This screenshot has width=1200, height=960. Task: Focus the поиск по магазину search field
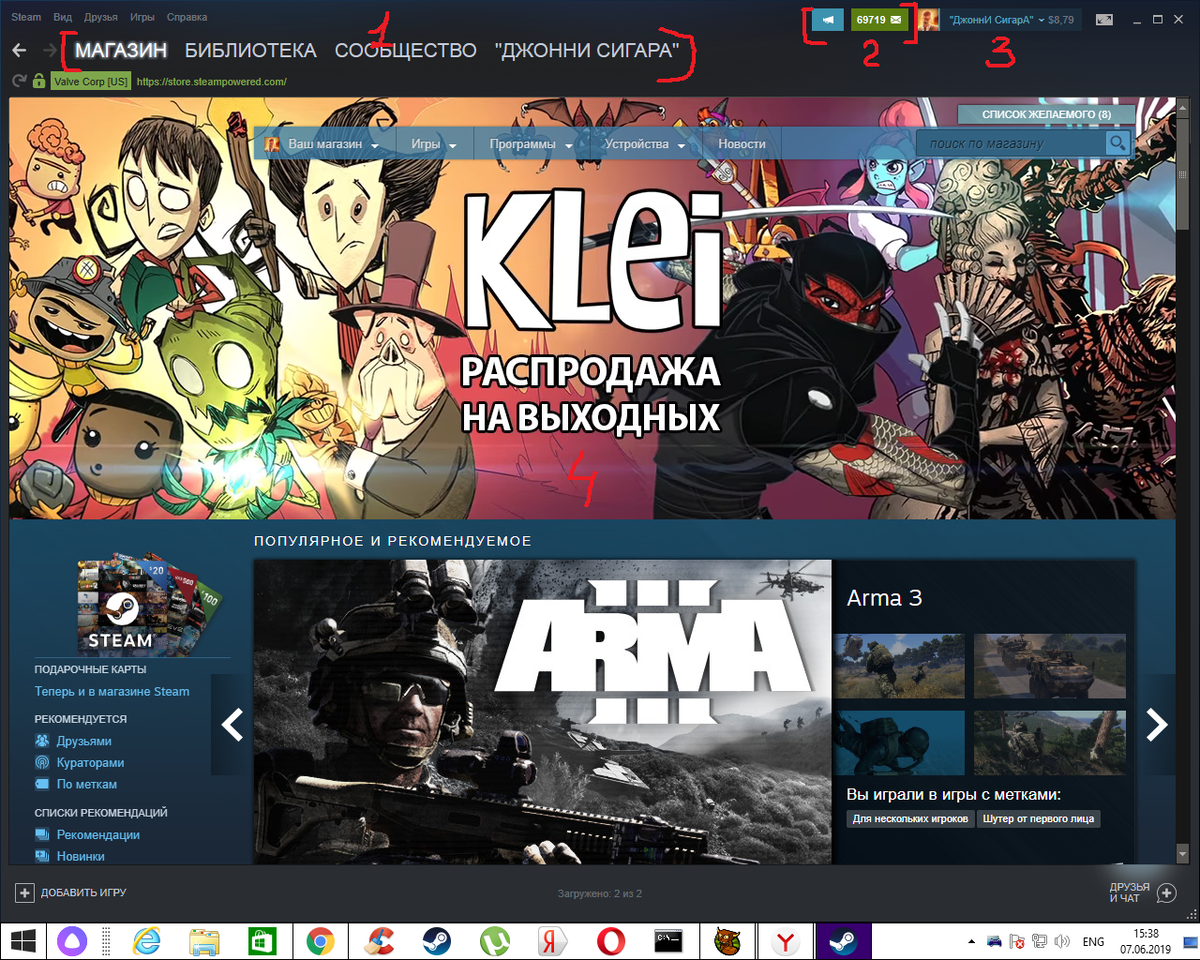1011,143
